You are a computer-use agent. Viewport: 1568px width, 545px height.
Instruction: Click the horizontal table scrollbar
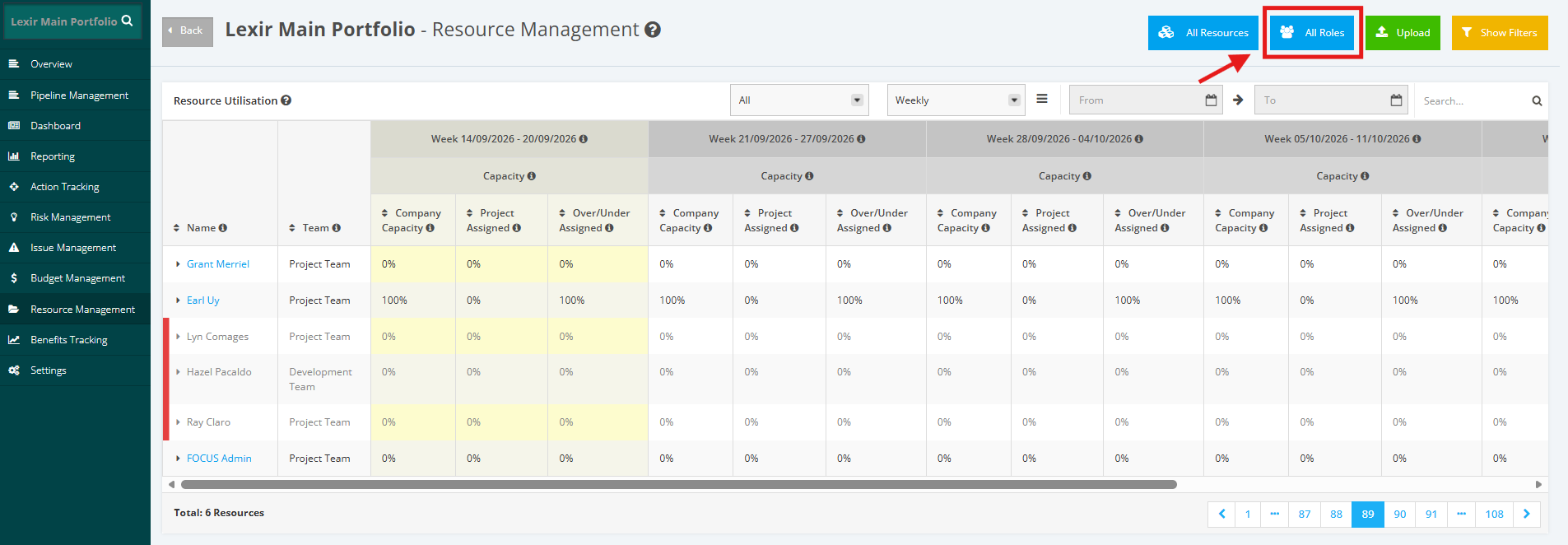tap(678, 484)
